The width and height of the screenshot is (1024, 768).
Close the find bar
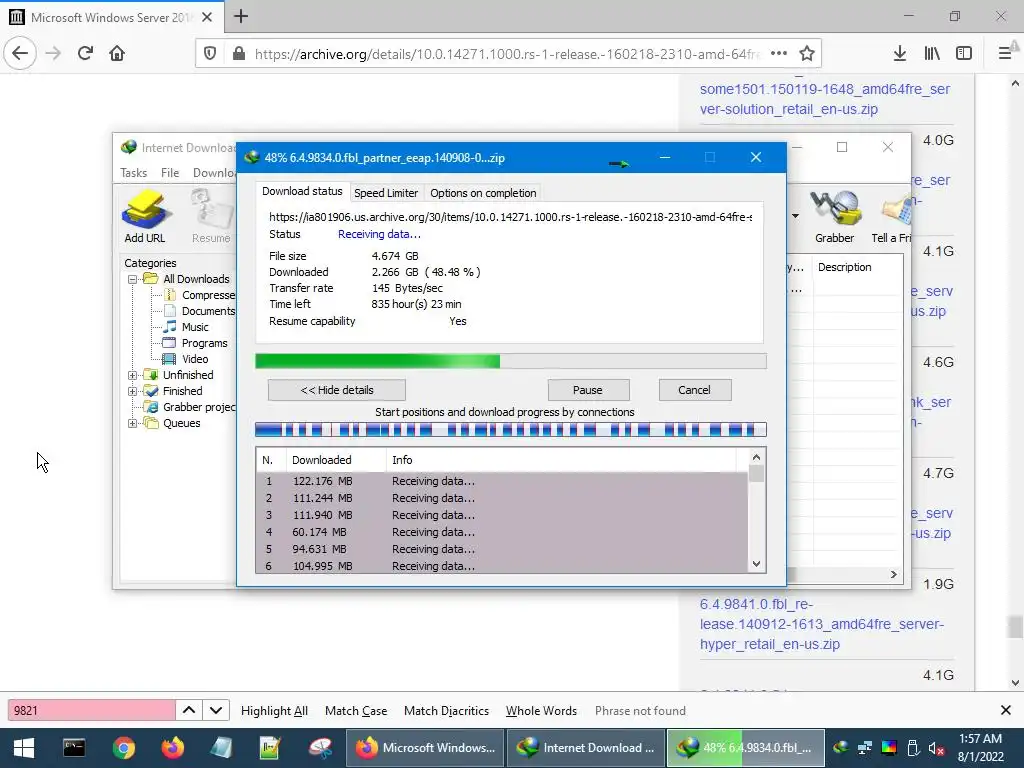(x=1005, y=711)
